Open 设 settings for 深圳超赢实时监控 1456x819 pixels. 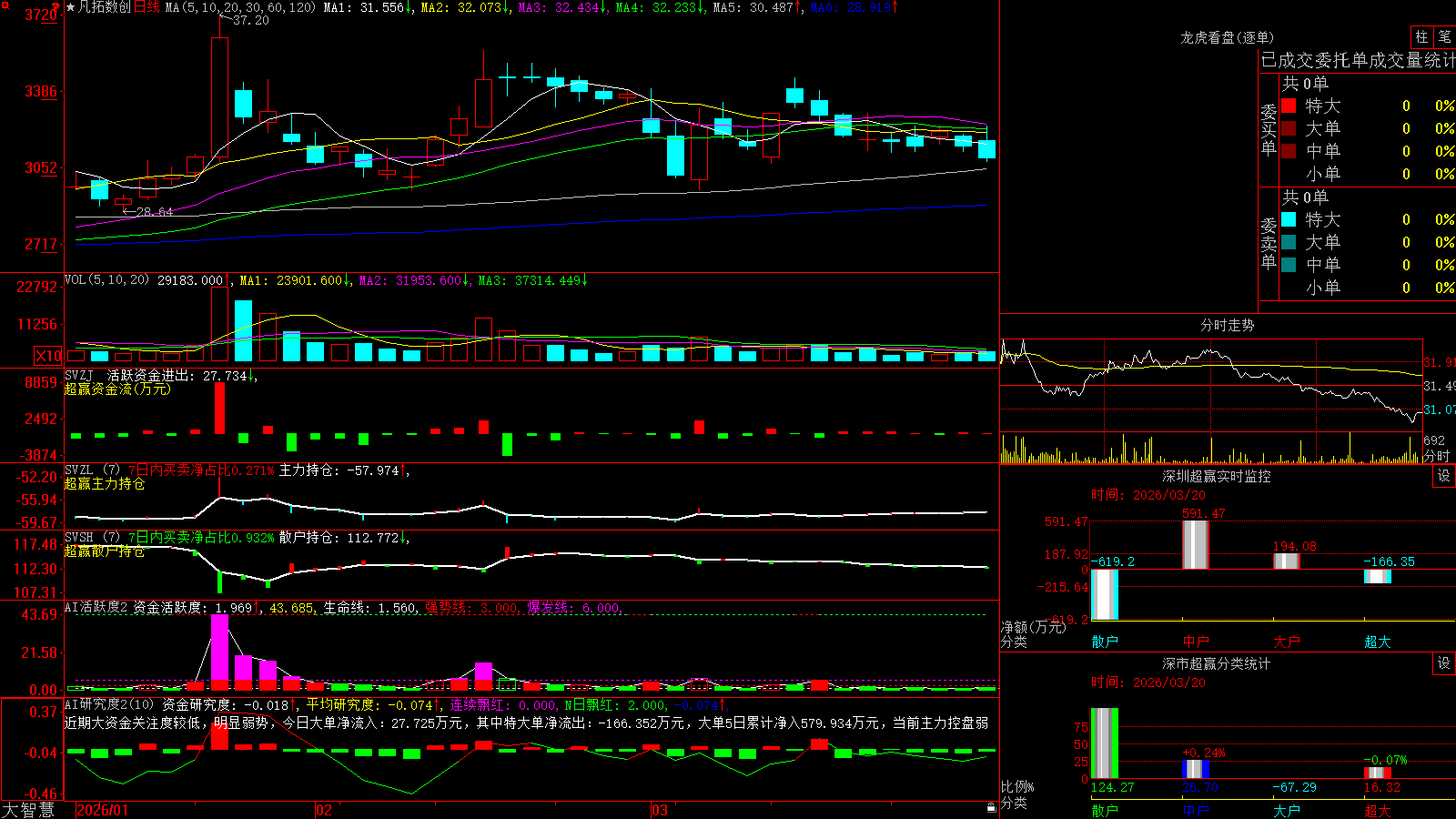tap(1444, 476)
